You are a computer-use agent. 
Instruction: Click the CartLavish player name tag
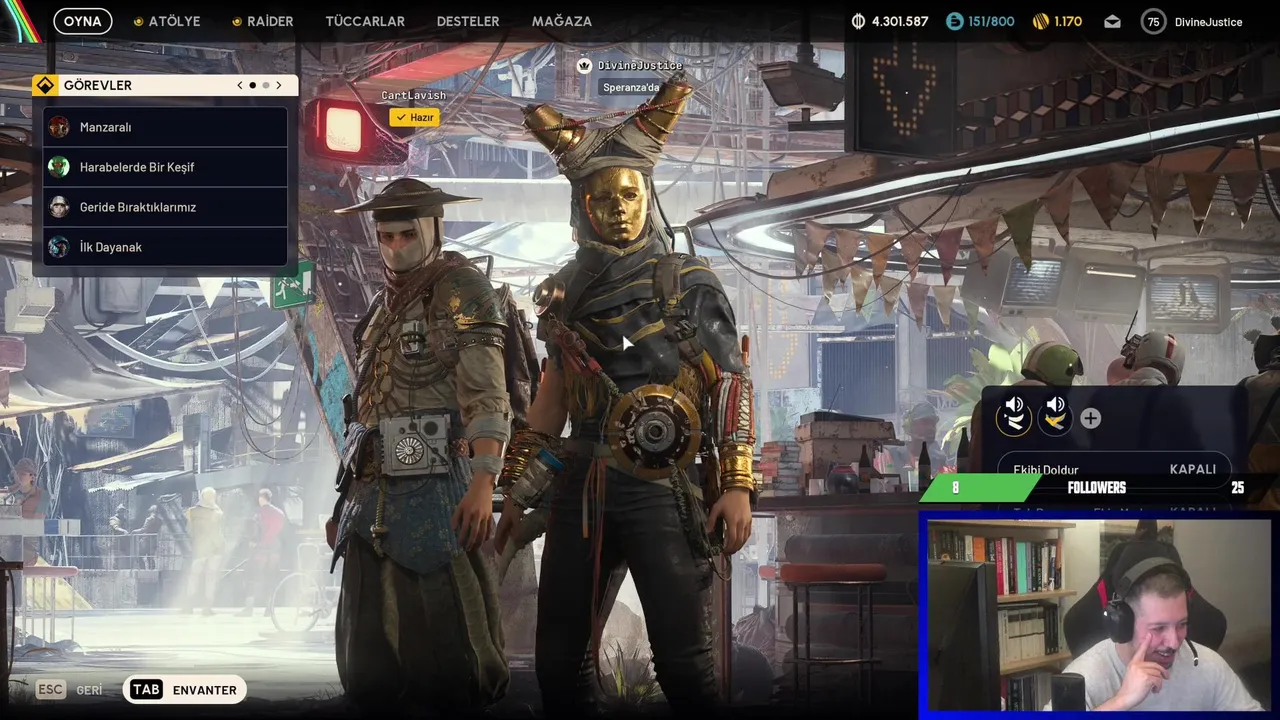(413, 96)
